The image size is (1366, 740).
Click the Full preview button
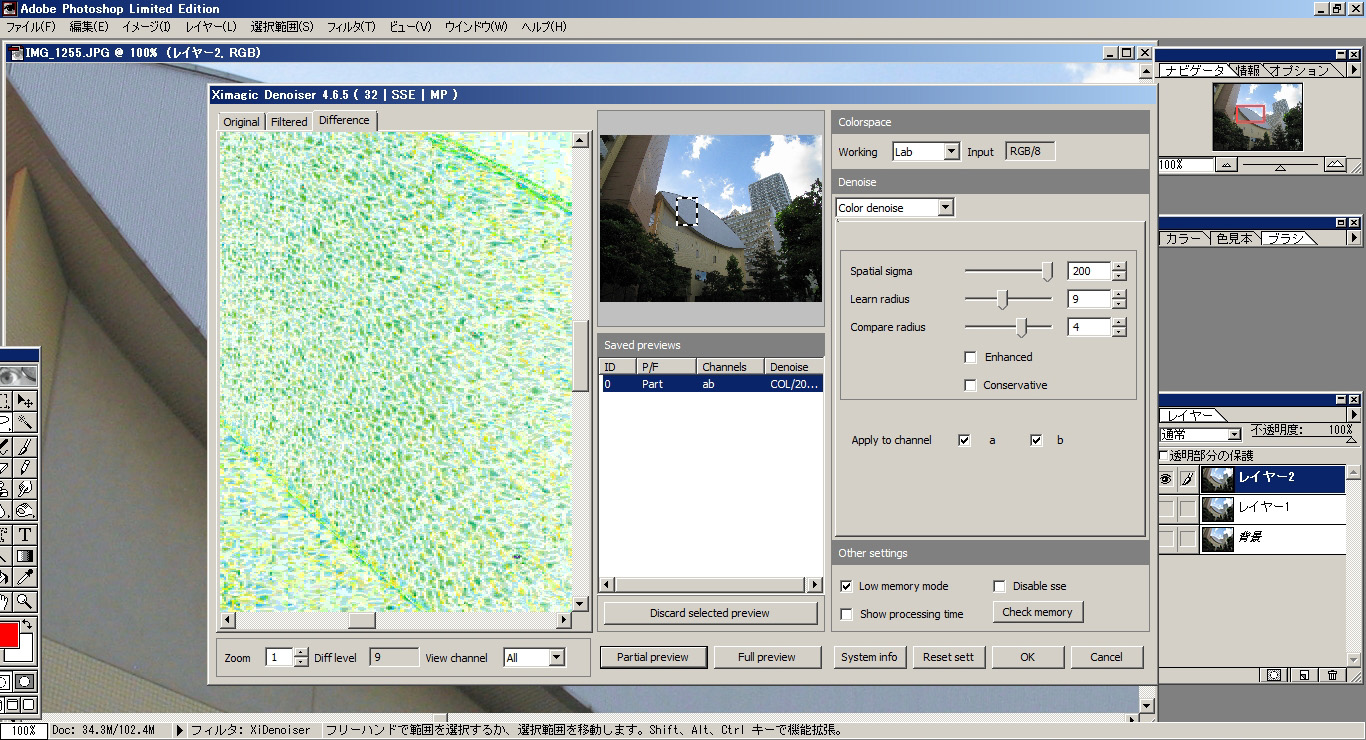[x=767, y=657]
